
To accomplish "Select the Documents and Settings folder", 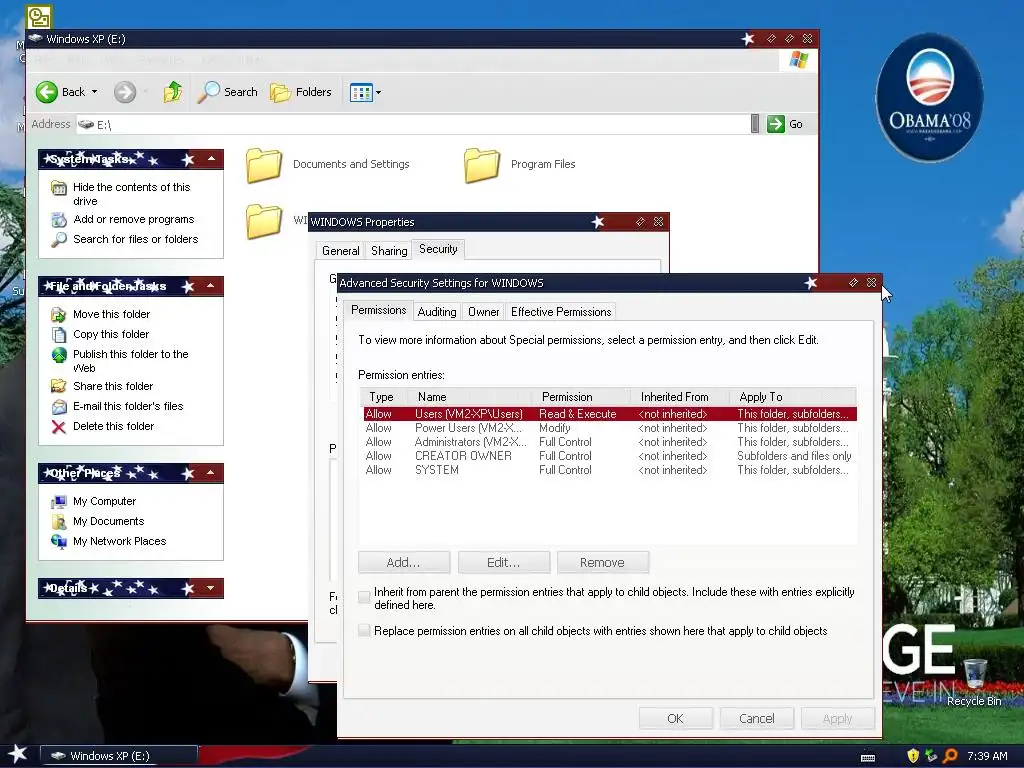I will point(328,165).
